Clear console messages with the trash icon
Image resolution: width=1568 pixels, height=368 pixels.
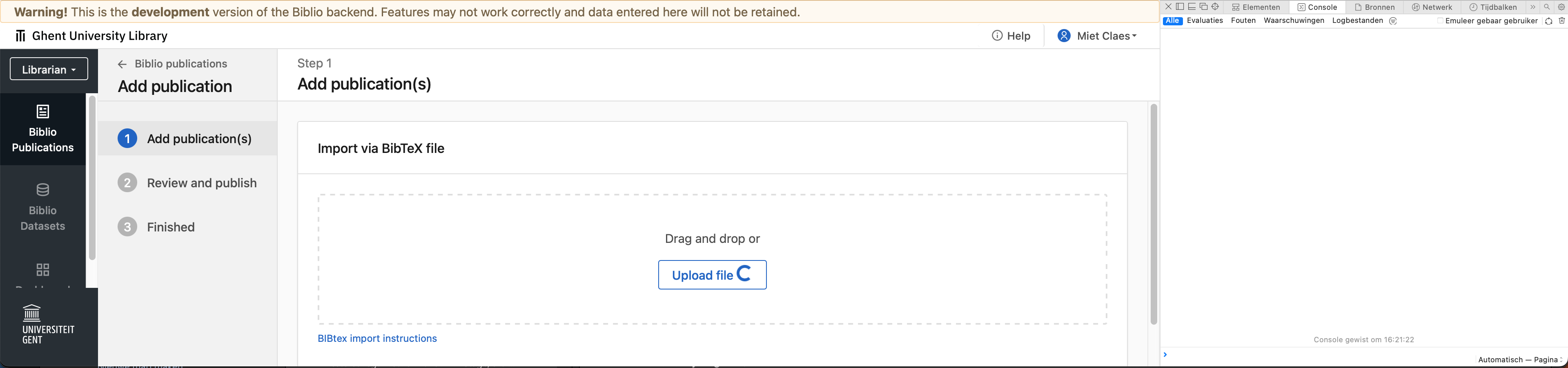coord(1563,20)
